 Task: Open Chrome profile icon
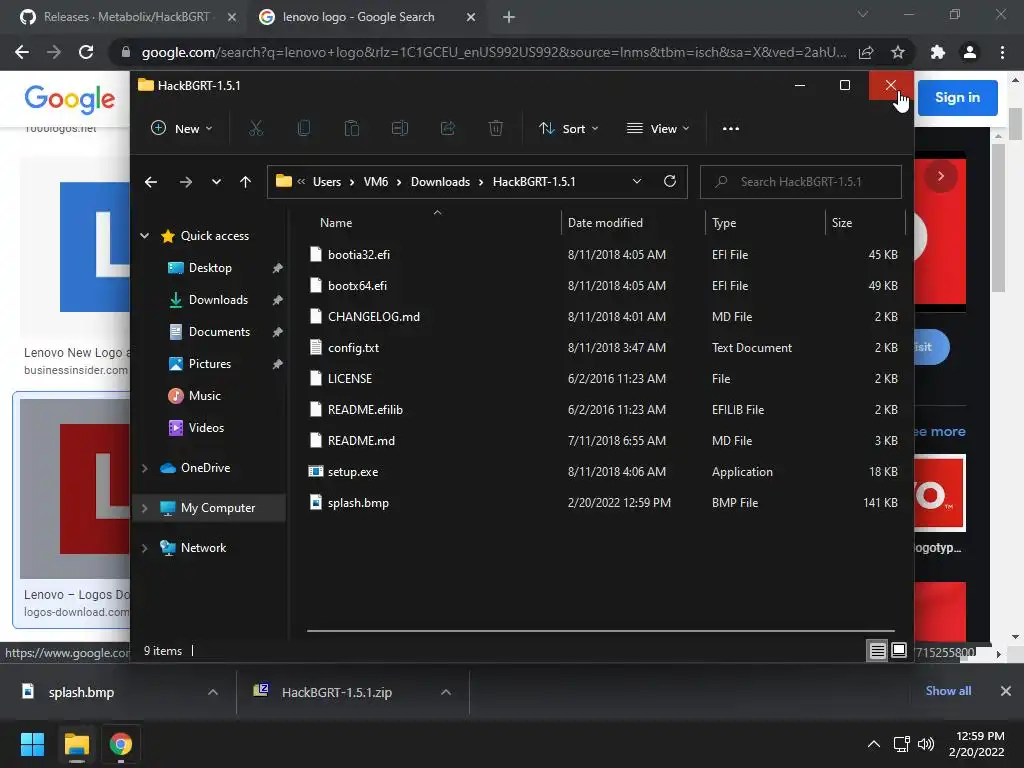click(970, 52)
